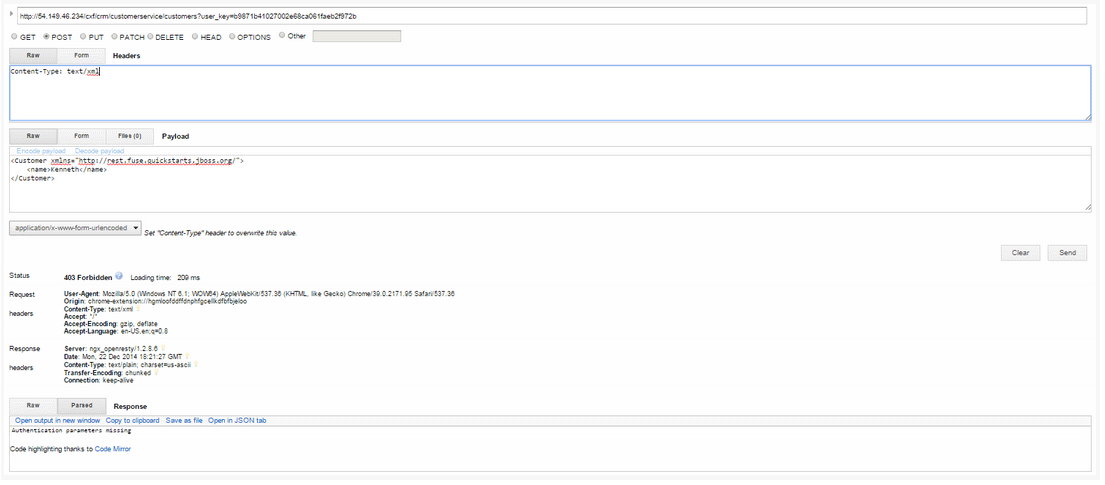Click the status code help icon beside 403 Forbidden
This screenshot has height=485, width=1105.
pos(119,275)
